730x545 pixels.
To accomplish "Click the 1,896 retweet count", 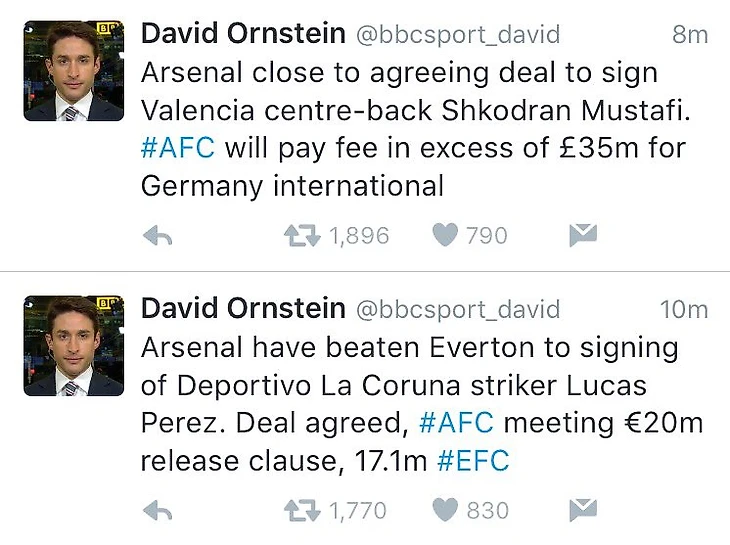I will (358, 236).
